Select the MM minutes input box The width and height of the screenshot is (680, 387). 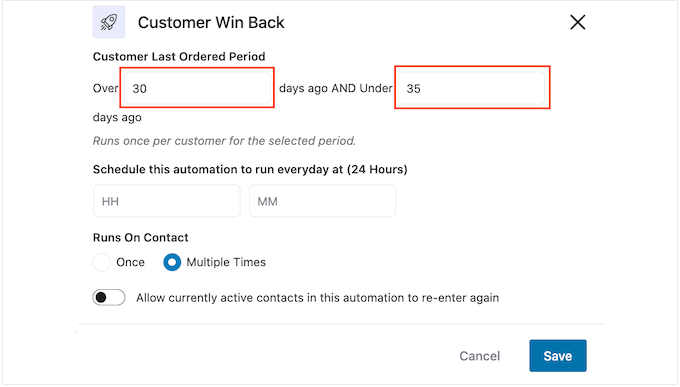tap(322, 201)
